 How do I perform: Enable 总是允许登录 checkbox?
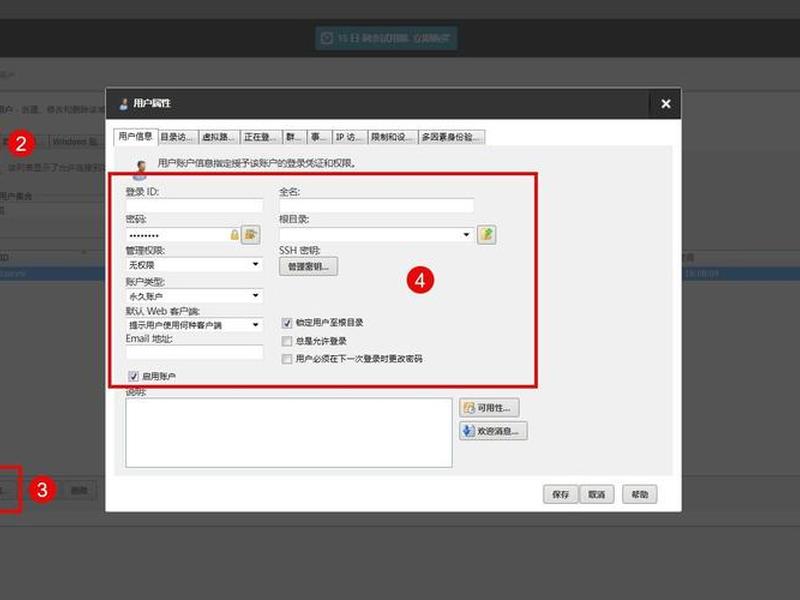pyautogui.click(x=287, y=341)
